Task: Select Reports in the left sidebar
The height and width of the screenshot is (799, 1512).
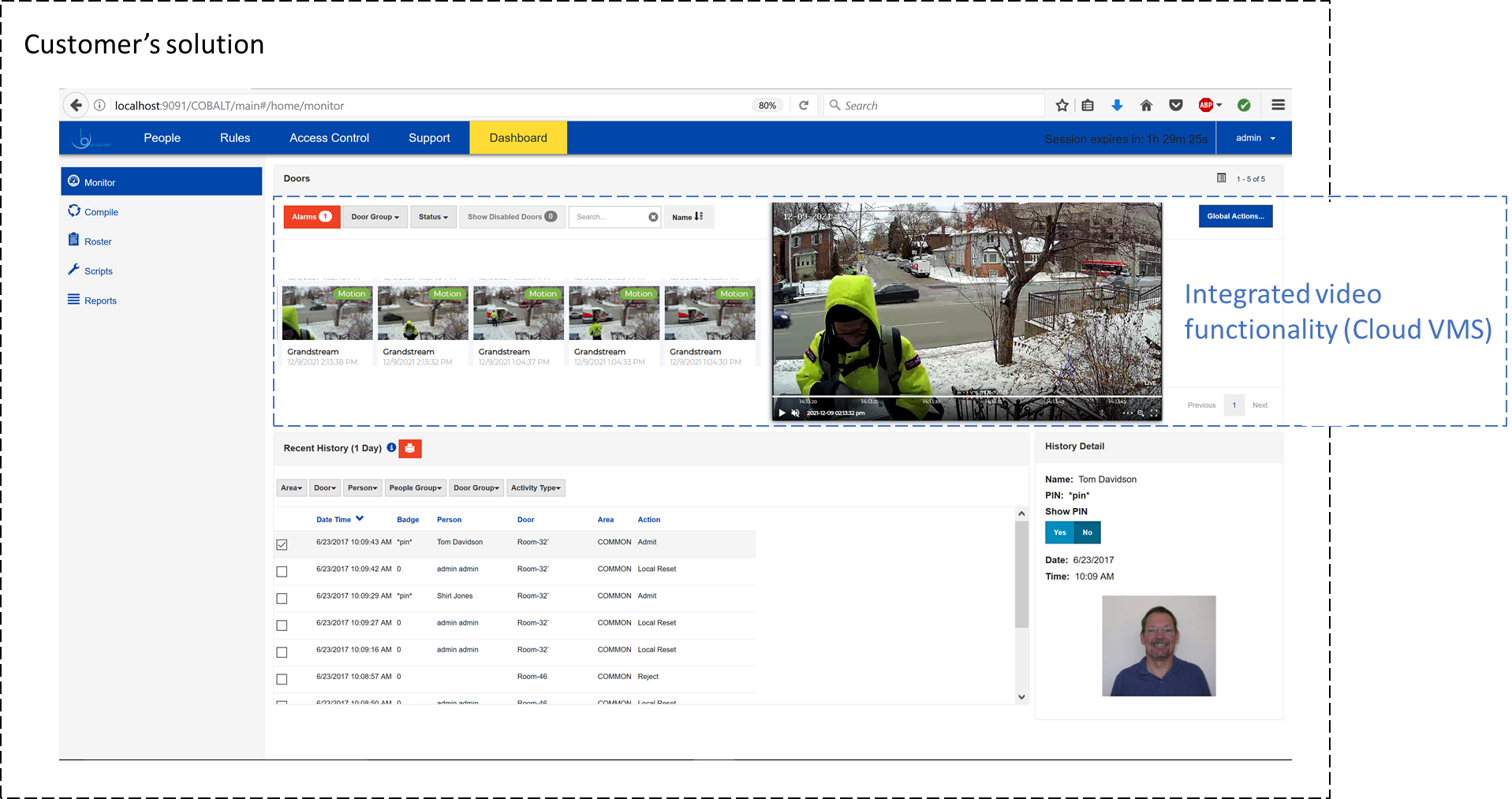Action: click(x=100, y=301)
